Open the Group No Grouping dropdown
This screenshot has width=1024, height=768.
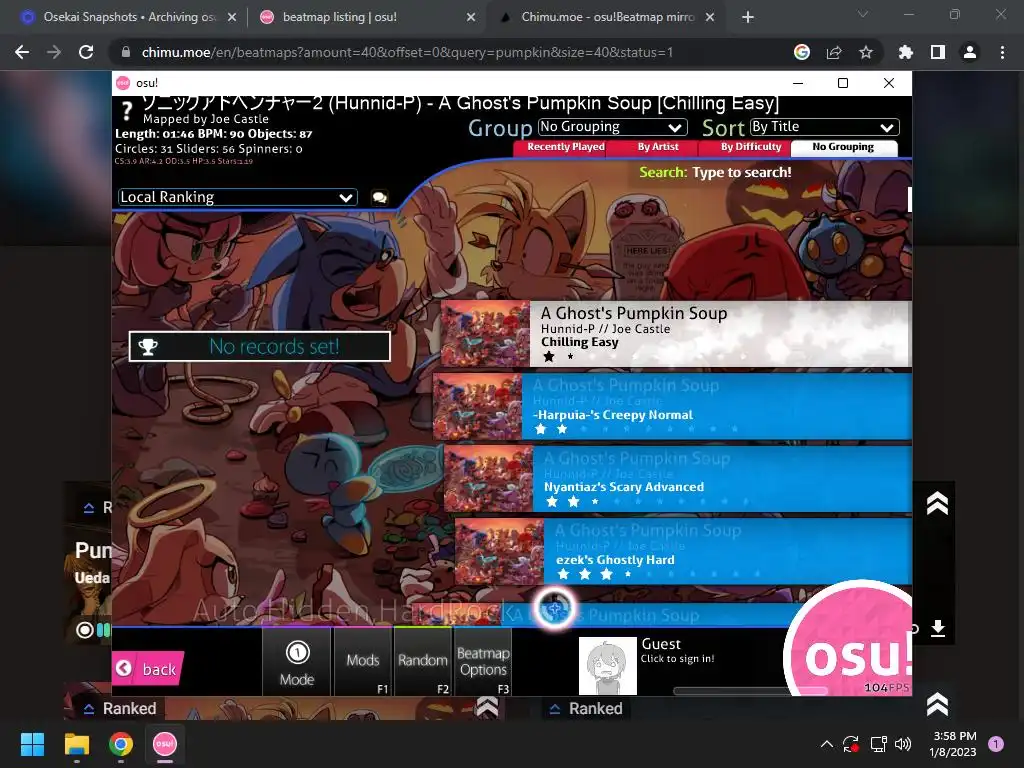click(613, 127)
